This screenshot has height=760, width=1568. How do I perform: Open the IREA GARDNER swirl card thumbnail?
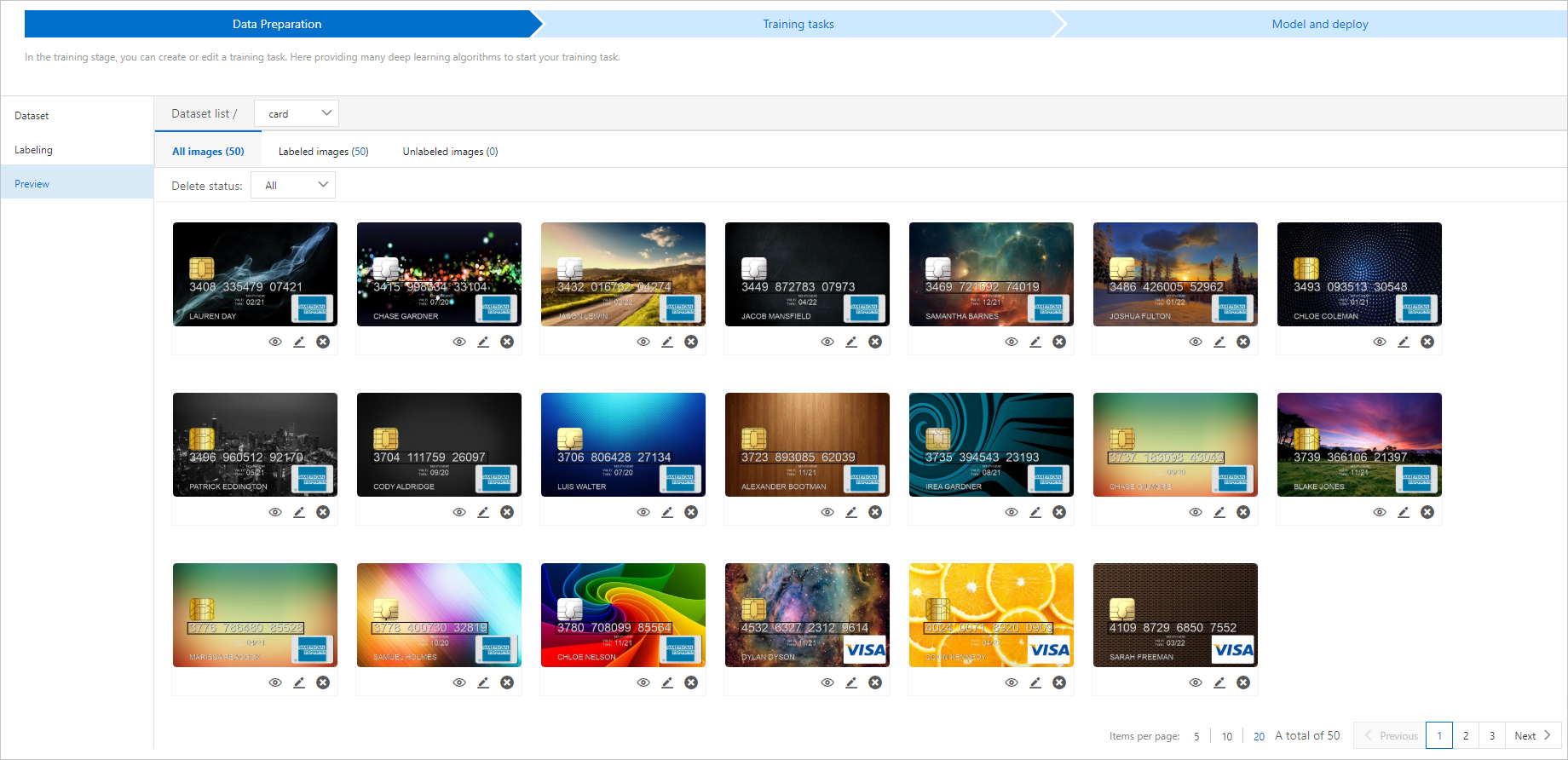(x=991, y=445)
